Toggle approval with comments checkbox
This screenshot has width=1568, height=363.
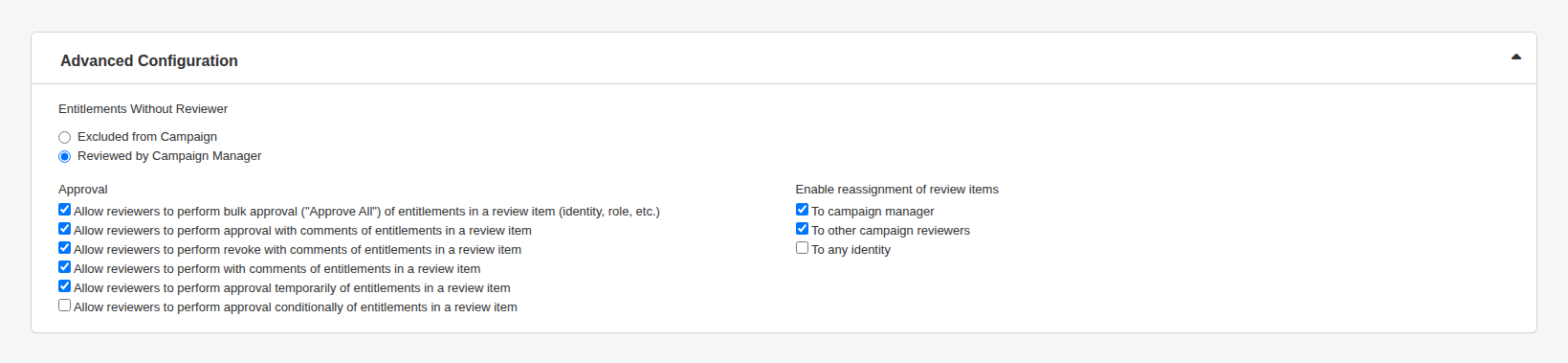pos(64,229)
